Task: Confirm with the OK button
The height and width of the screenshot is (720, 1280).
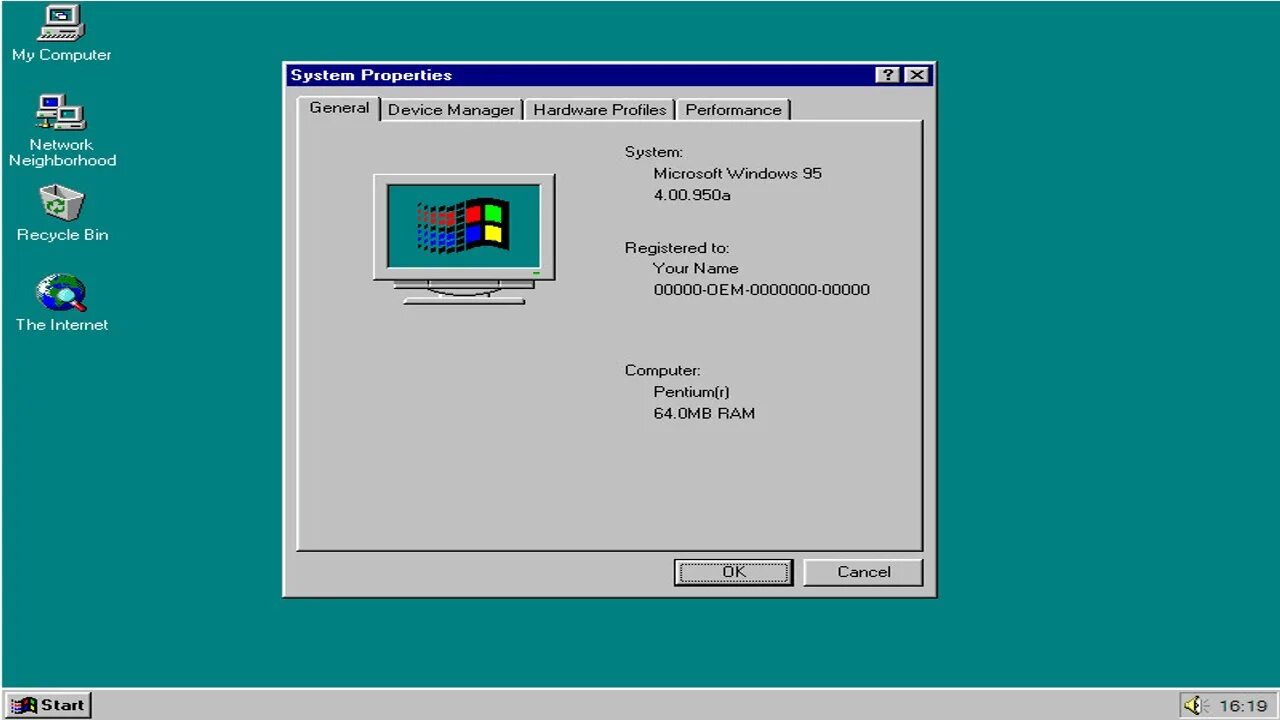Action: (733, 572)
